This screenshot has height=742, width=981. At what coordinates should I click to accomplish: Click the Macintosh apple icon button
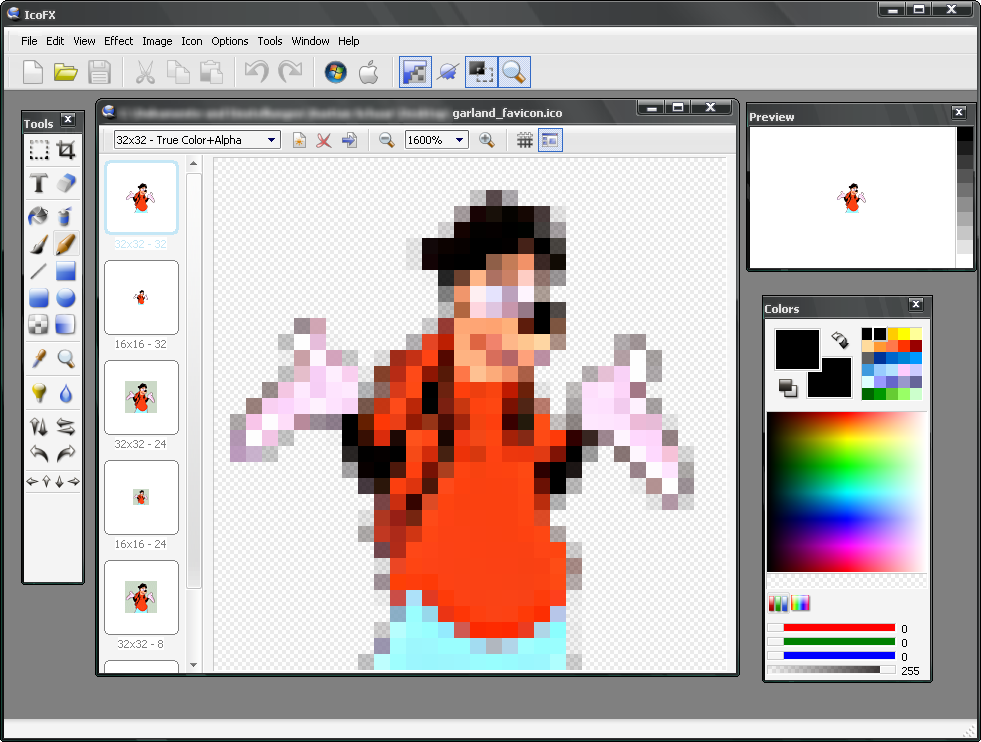pyautogui.click(x=367, y=72)
